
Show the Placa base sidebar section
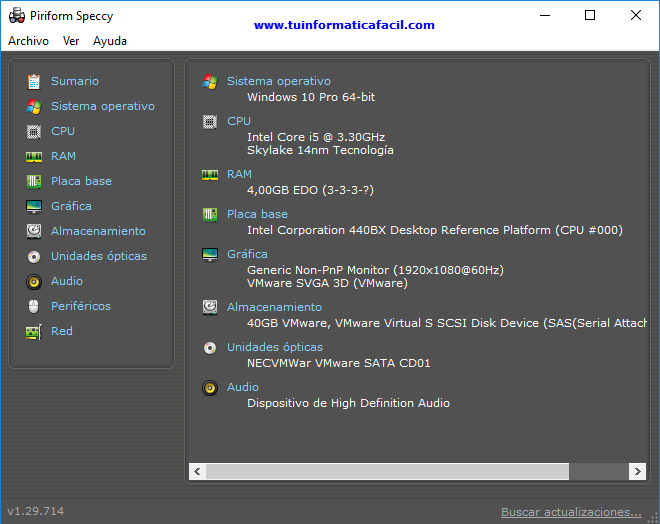pyautogui.click(x=81, y=181)
